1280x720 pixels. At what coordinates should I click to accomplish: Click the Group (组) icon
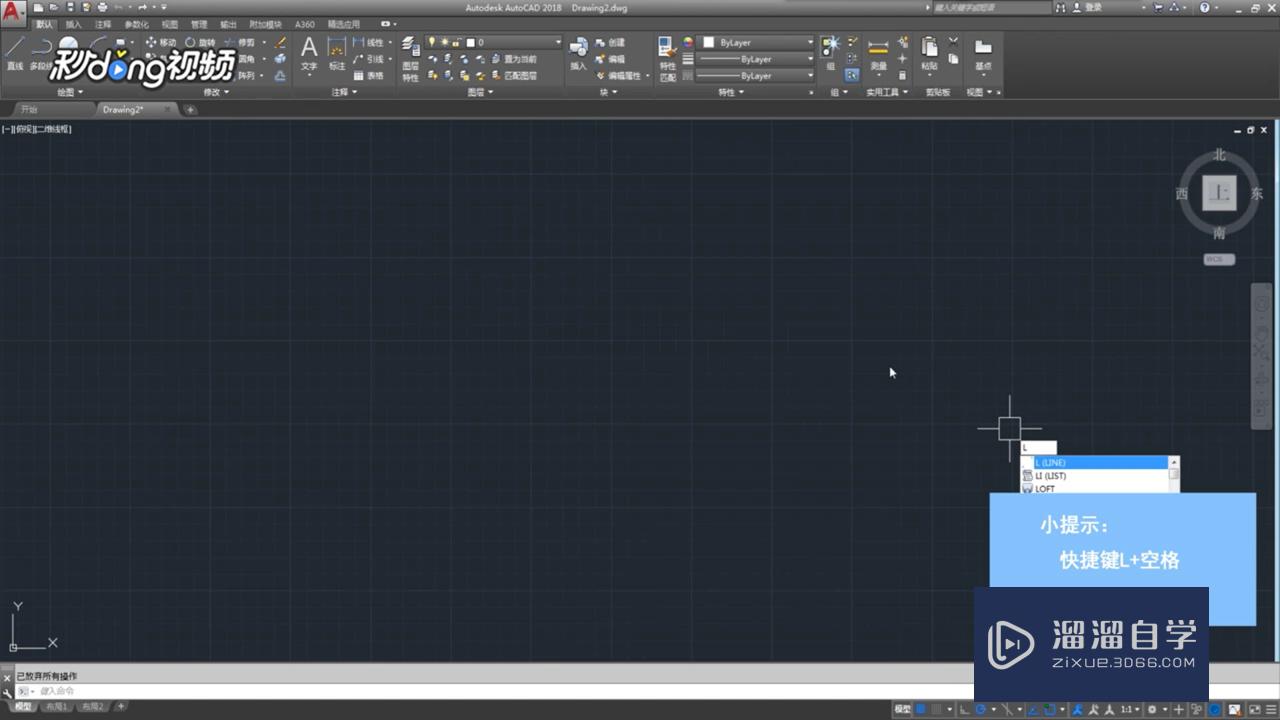coord(830,55)
